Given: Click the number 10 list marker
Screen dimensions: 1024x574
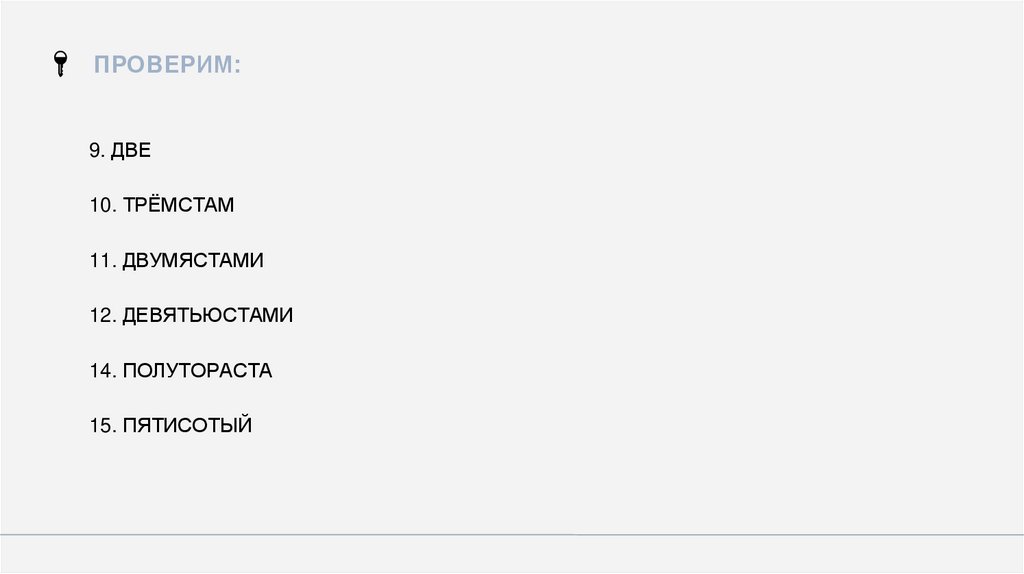Looking at the screenshot, I should tap(101, 206).
